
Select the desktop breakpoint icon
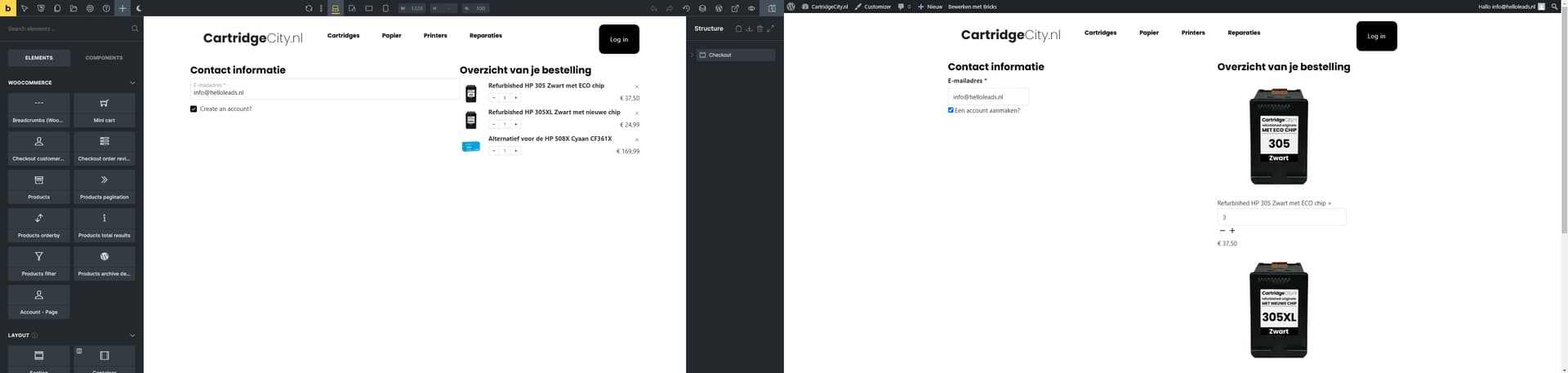click(x=336, y=8)
